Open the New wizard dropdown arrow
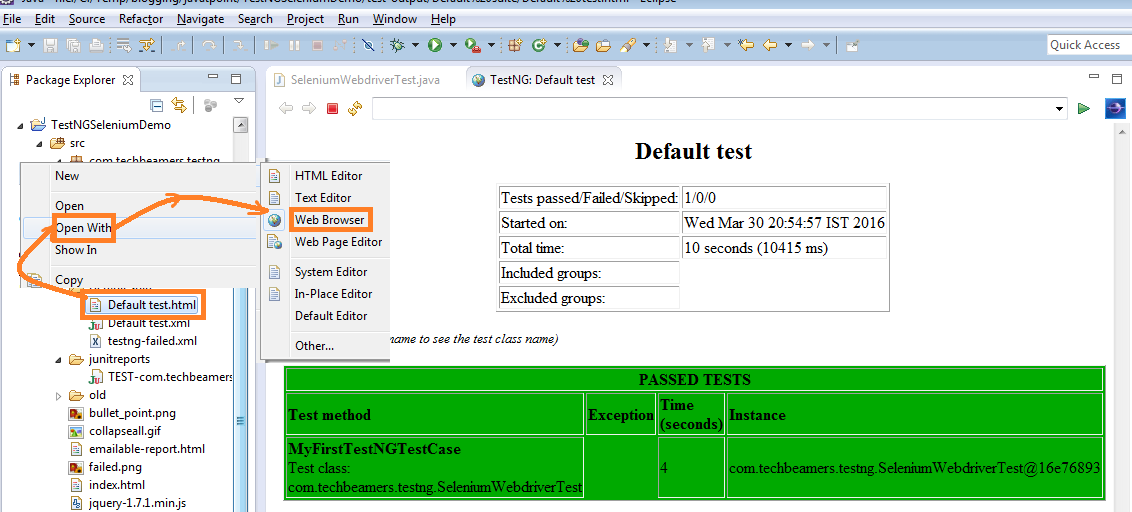 (32, 45)
